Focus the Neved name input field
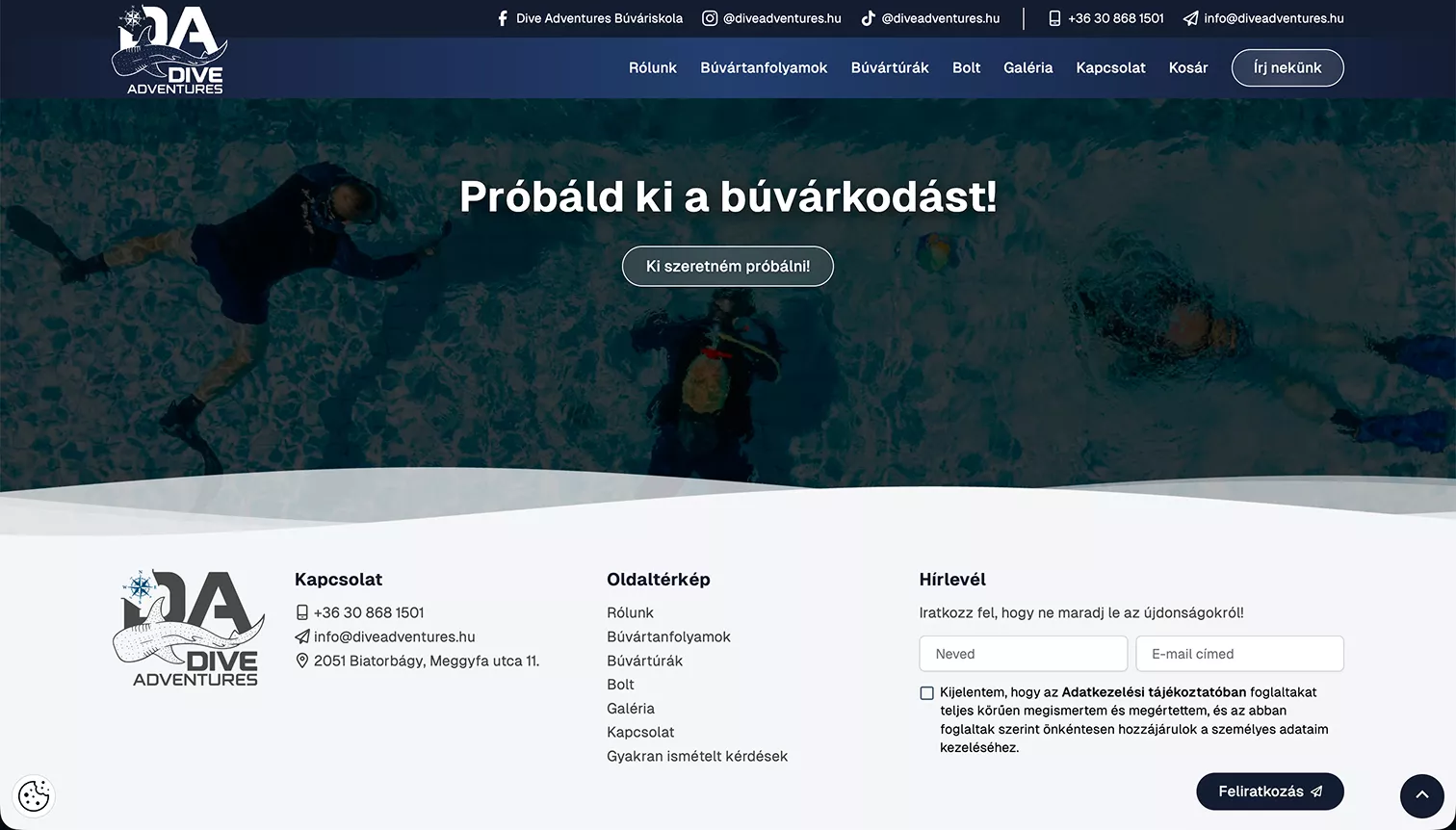 (1024, 654)
